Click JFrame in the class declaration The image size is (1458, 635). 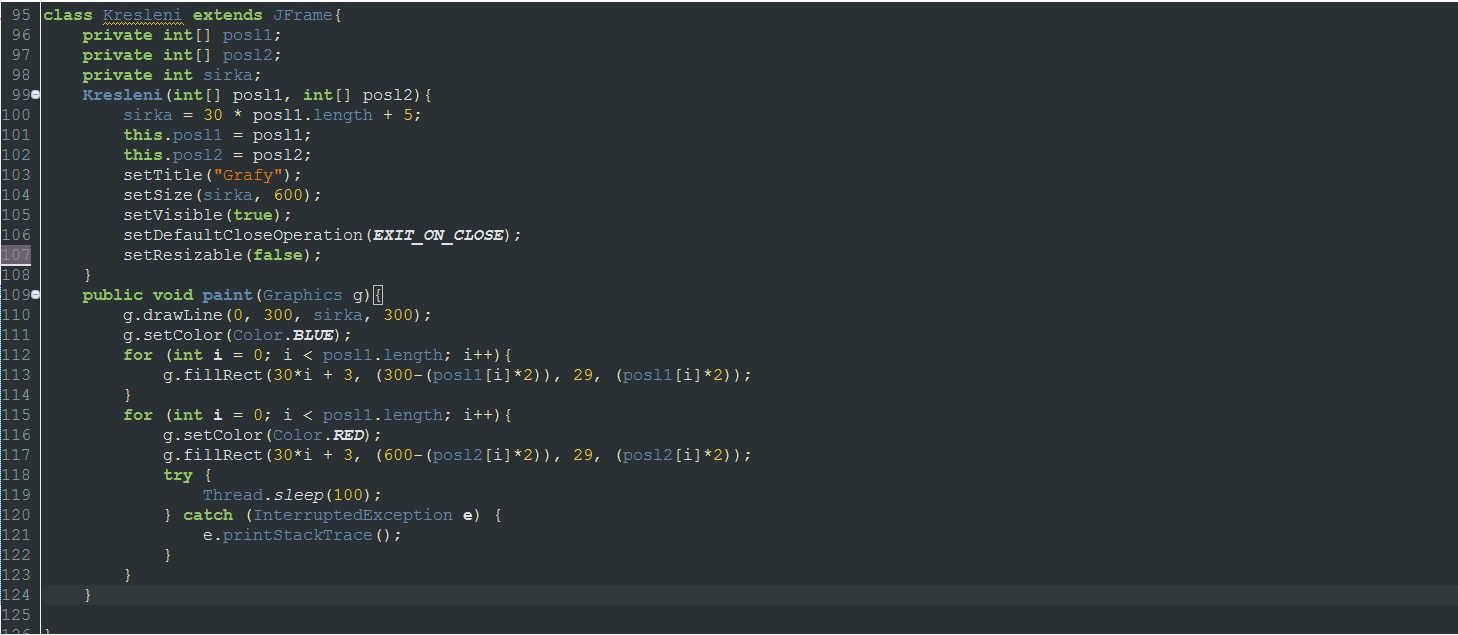coord(302,15)
